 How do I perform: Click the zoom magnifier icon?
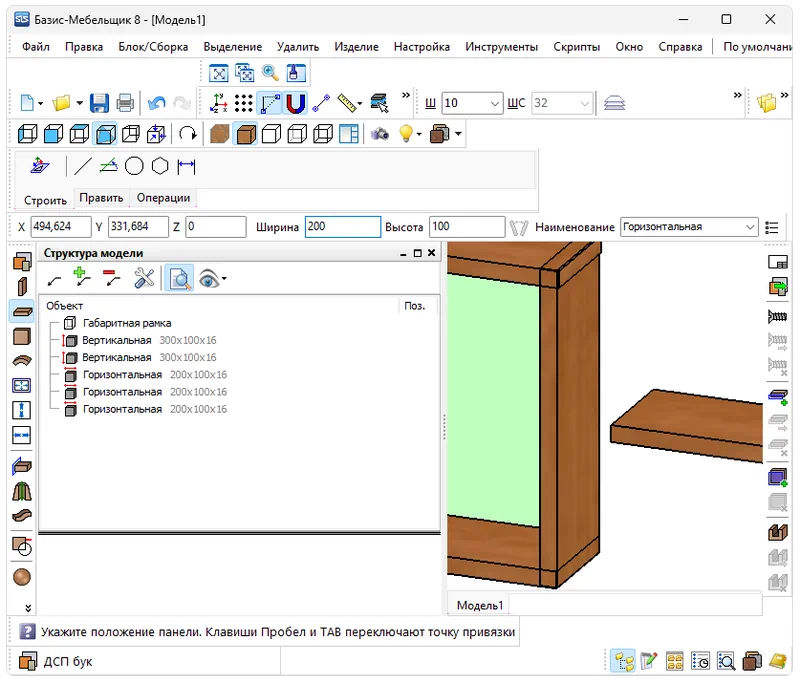(x=270, y=73)
